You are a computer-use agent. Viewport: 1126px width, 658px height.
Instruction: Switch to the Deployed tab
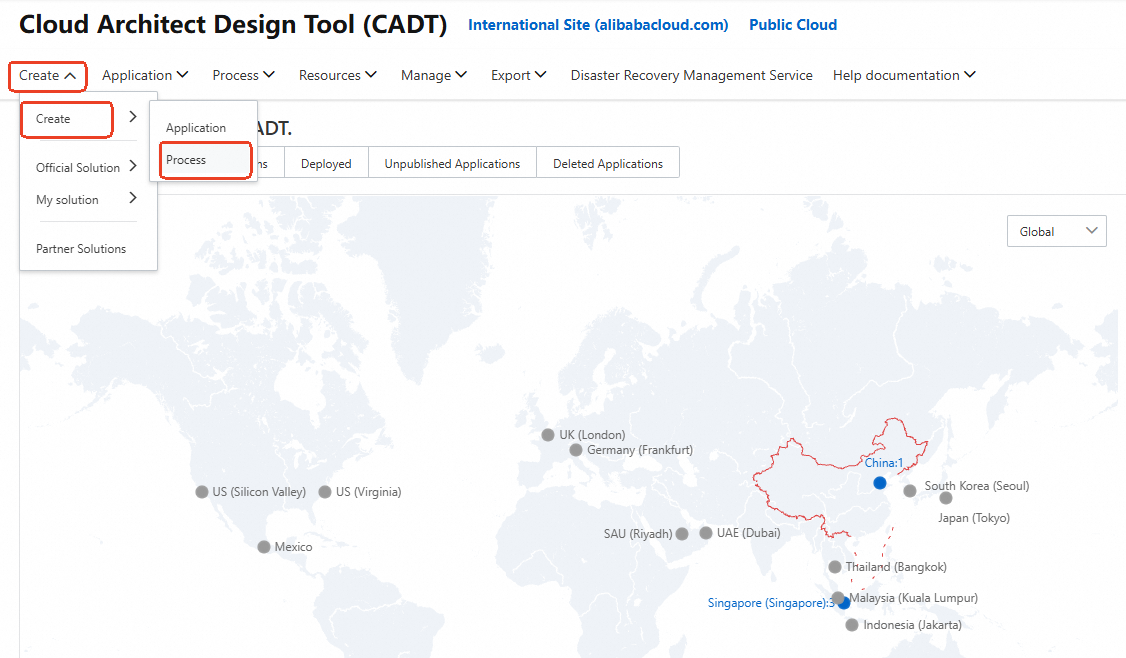click(326, 164)
